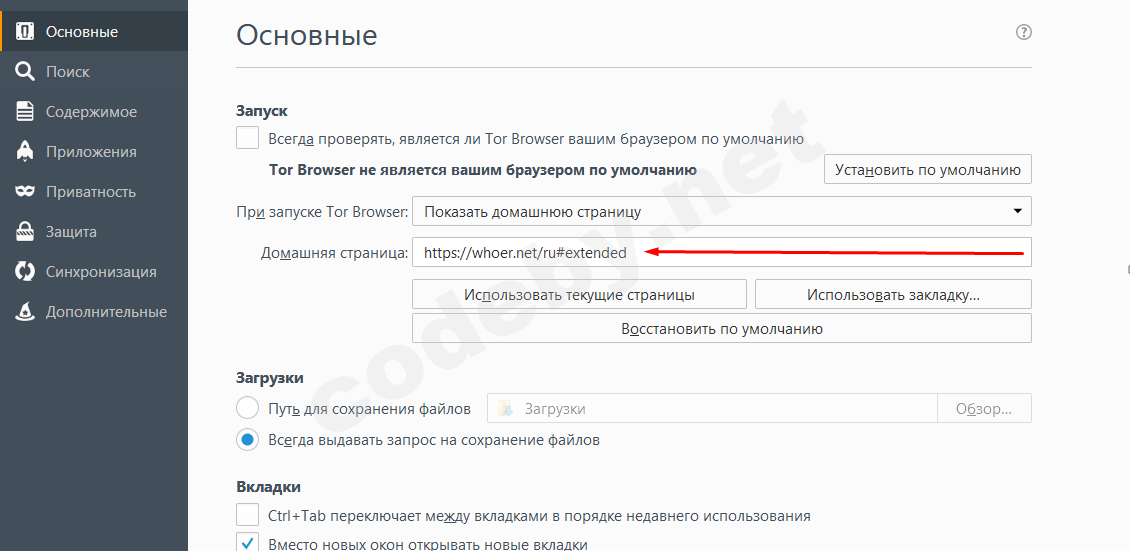1130x551 pixels.
Task: Click the folder icon in Загрузки path field
Action: 506,408
